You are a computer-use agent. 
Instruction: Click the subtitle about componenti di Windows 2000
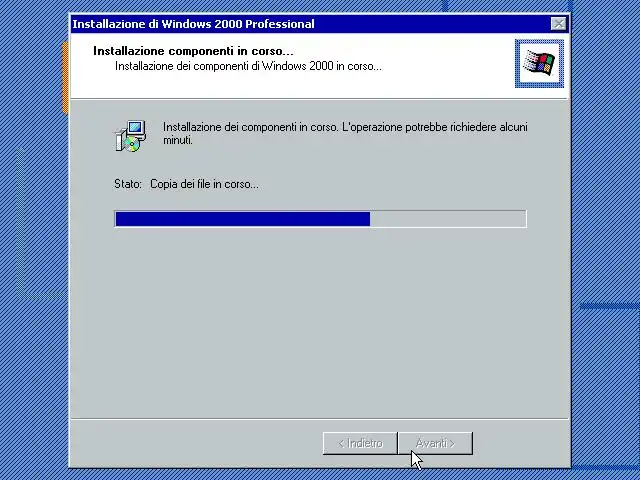point(248,66)
